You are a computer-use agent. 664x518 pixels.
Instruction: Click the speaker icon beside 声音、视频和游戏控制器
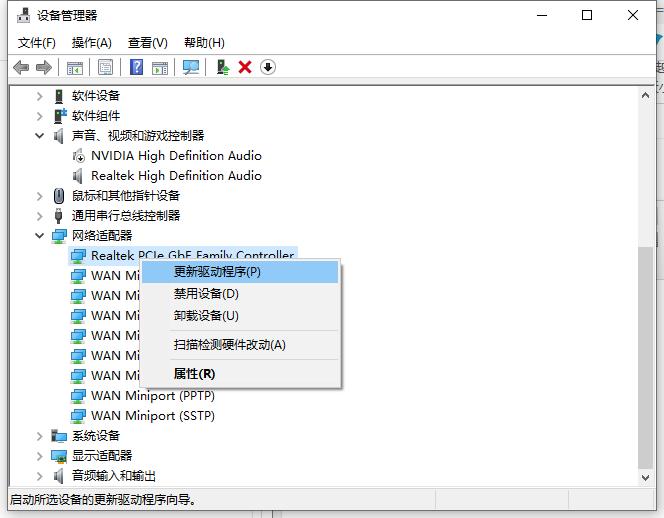tap(58, 136)
